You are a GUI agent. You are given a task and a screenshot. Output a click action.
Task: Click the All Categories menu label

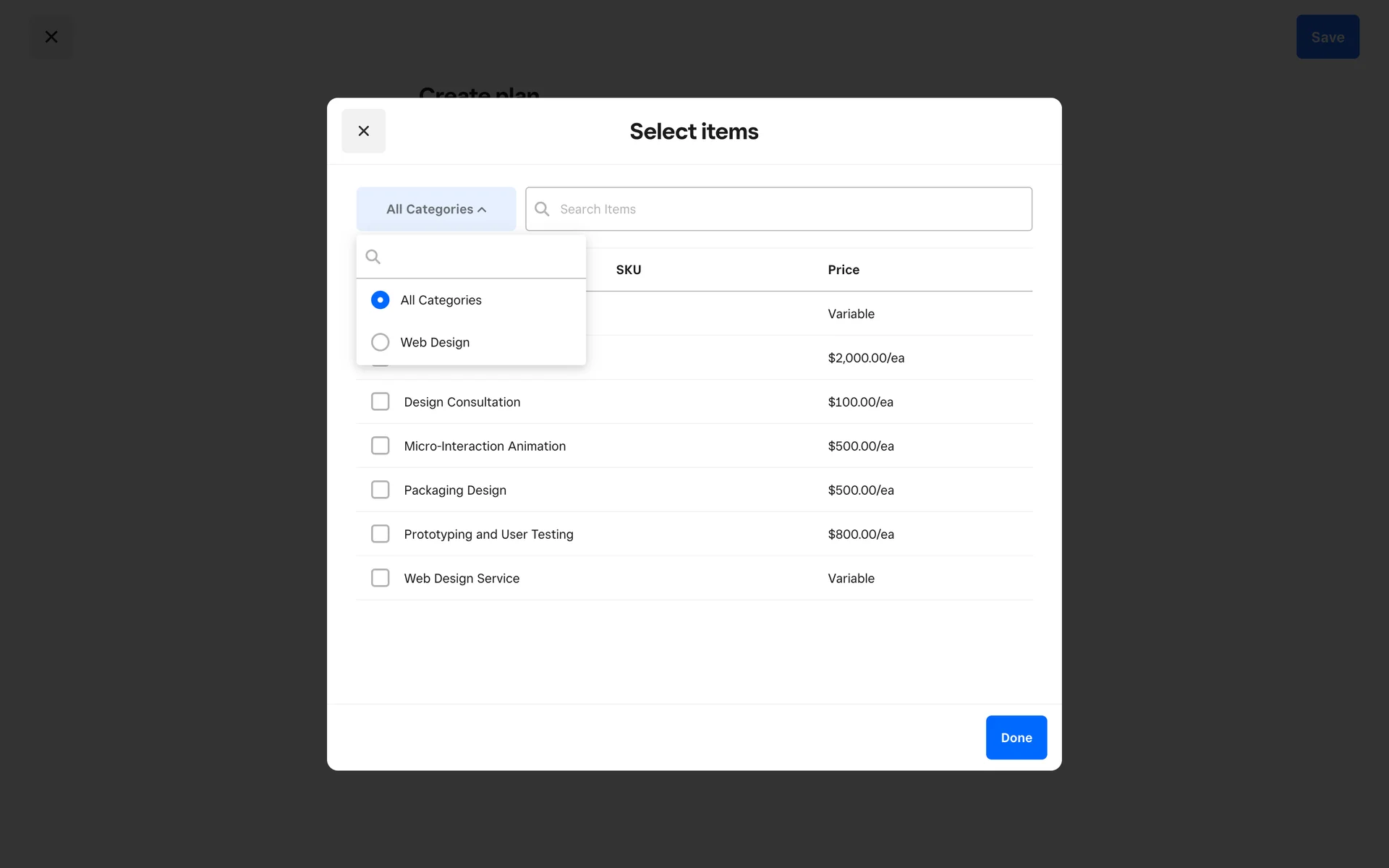coord(441,300)
